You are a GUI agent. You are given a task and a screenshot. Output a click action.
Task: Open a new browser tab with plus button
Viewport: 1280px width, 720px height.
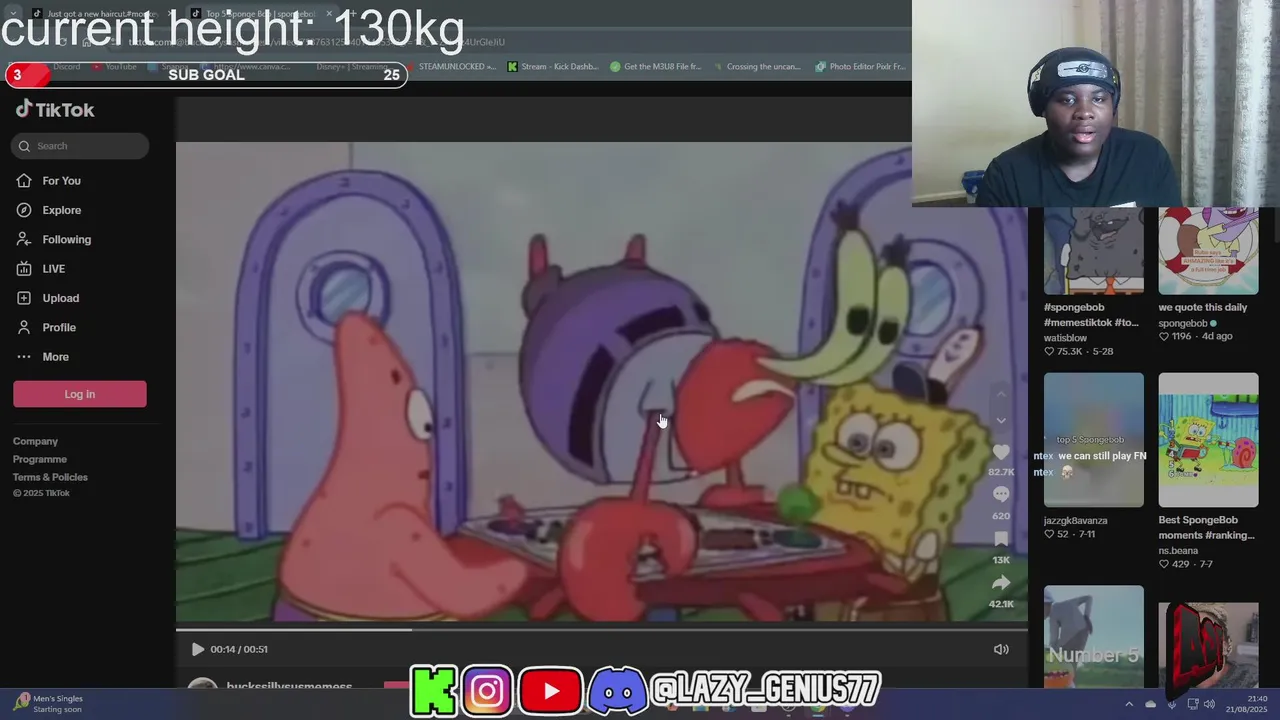355,14
